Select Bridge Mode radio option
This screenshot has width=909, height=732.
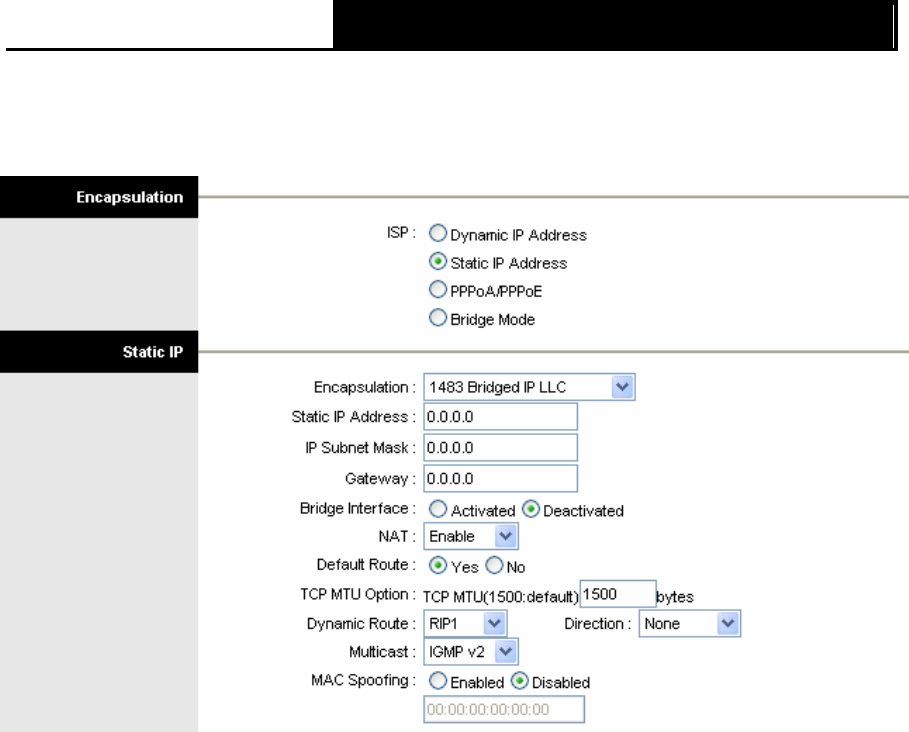438,318
